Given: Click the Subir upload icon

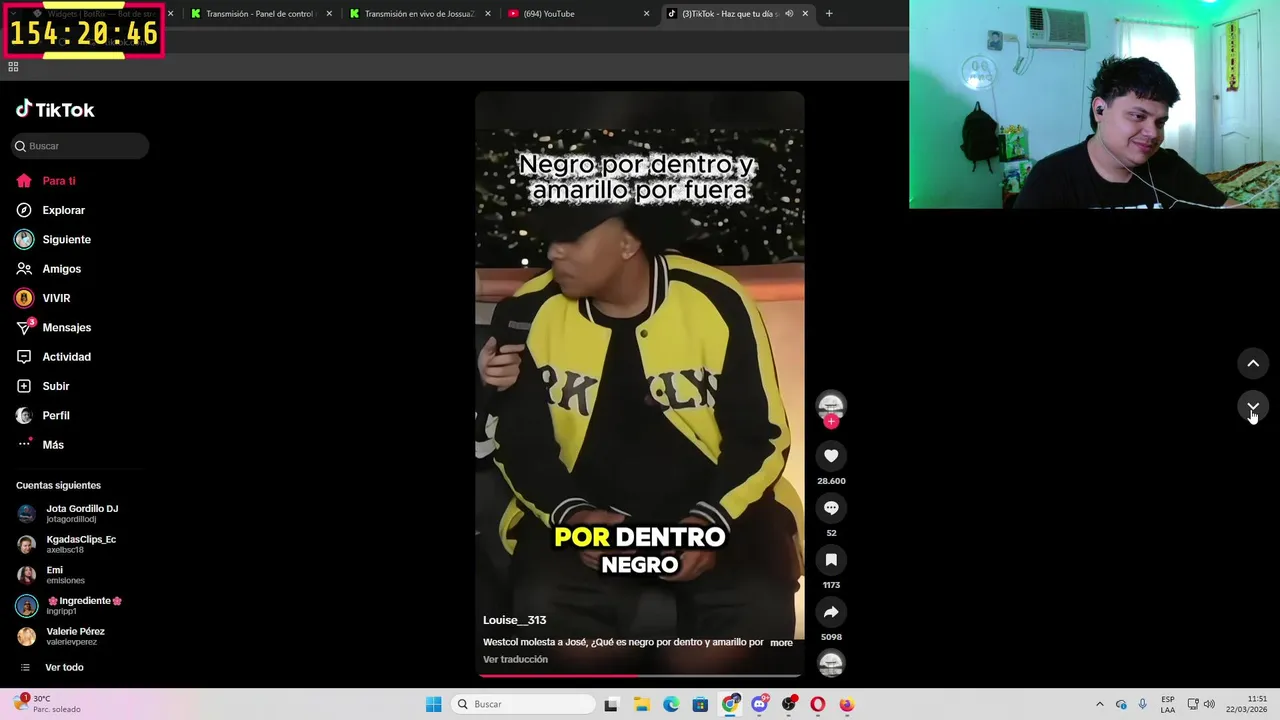Looking at the screenshot, I should coord(24,386).
